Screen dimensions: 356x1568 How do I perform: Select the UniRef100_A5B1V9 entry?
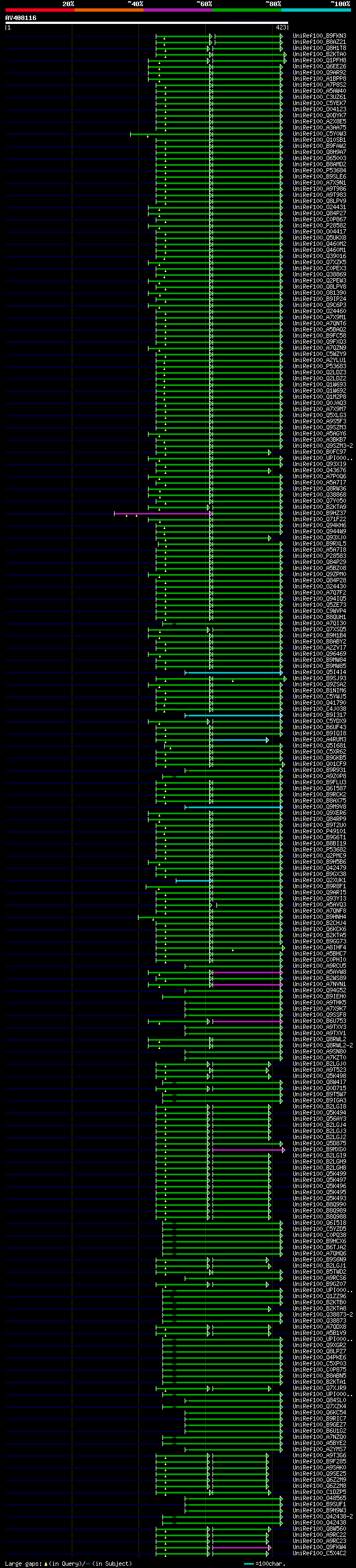pos(319,1332)
